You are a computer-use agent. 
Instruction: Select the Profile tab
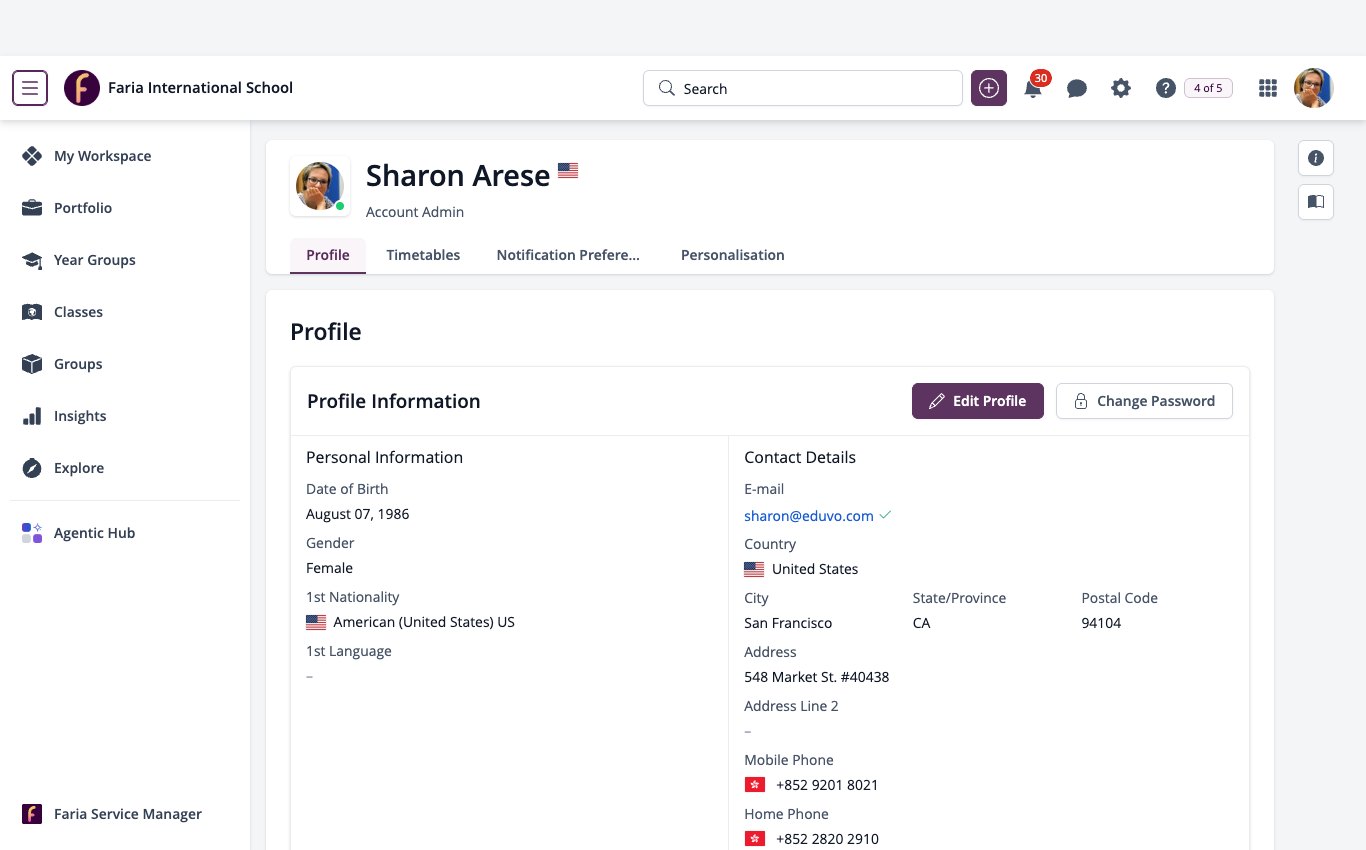click(x=328, y=255)
